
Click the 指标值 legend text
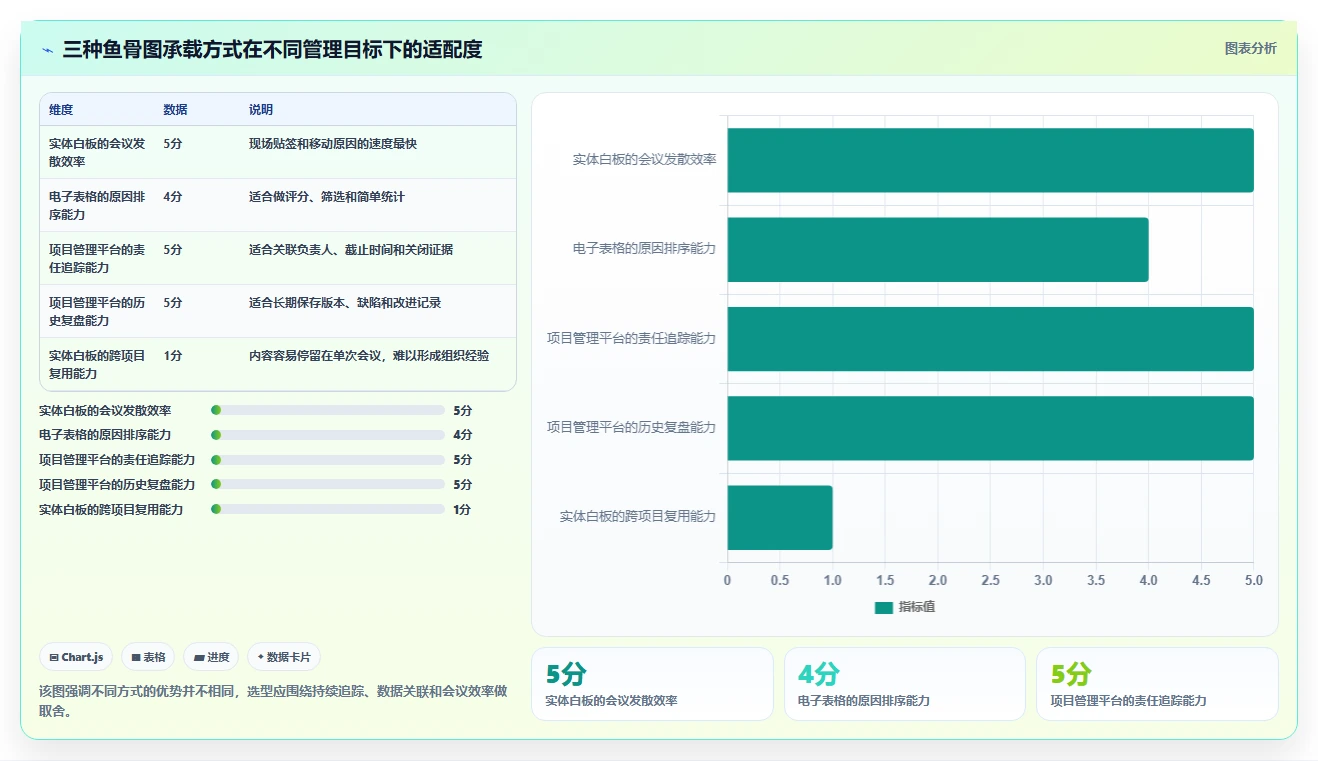[917, 607]
